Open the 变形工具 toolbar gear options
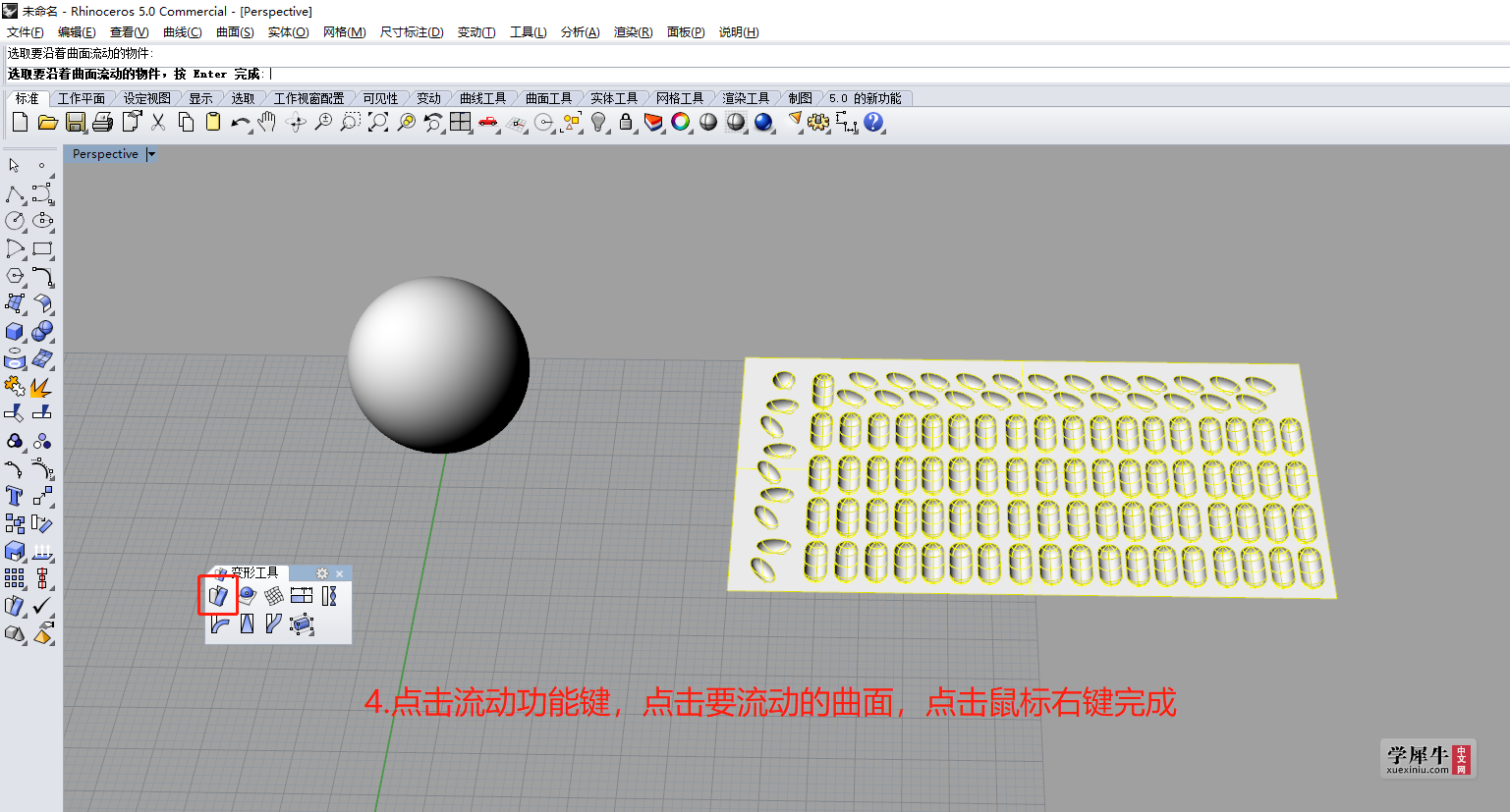Image resolution: width=1510 pixels, height=812 pixels. (322, 573)
